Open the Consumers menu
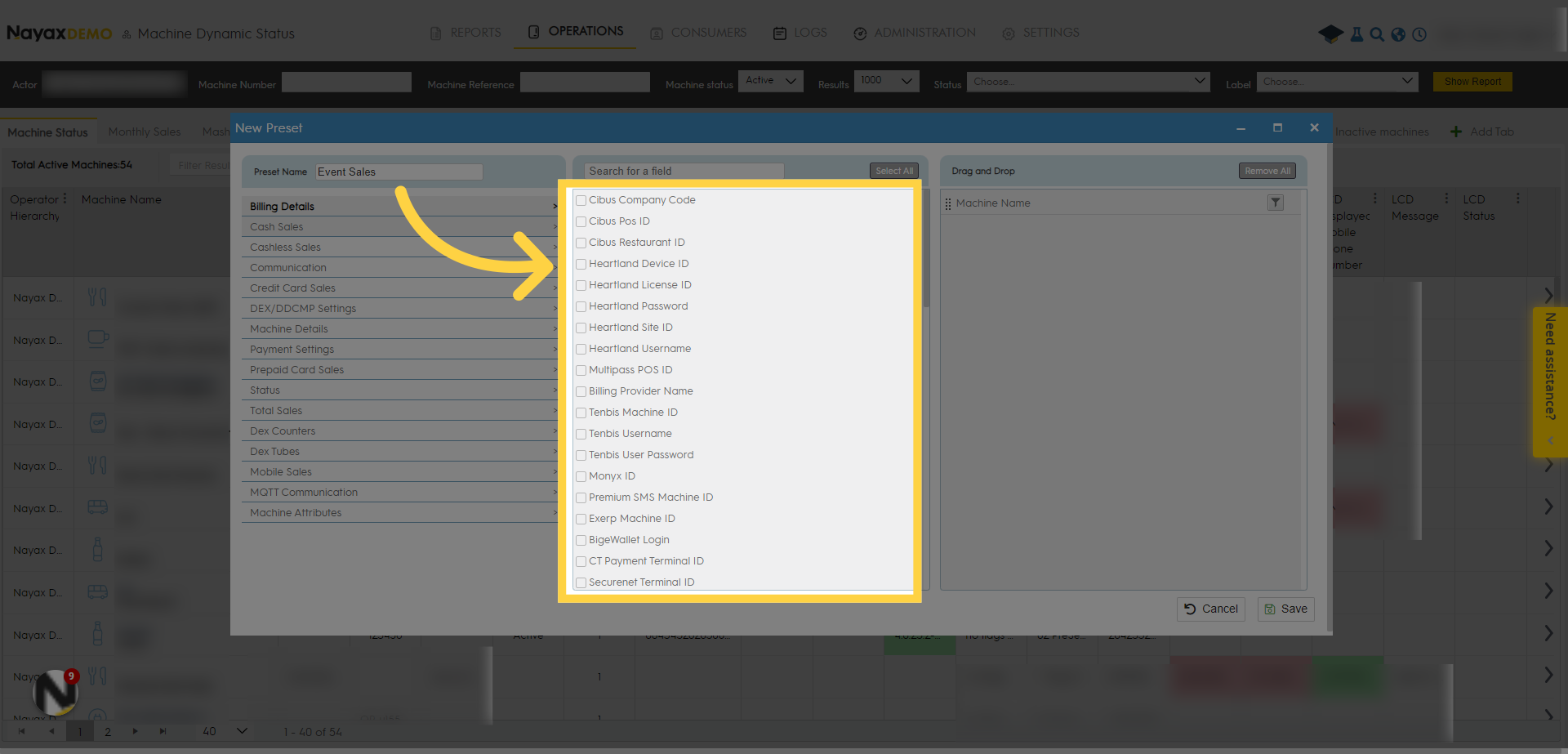 pyautogui.click(x=698, y=33)
